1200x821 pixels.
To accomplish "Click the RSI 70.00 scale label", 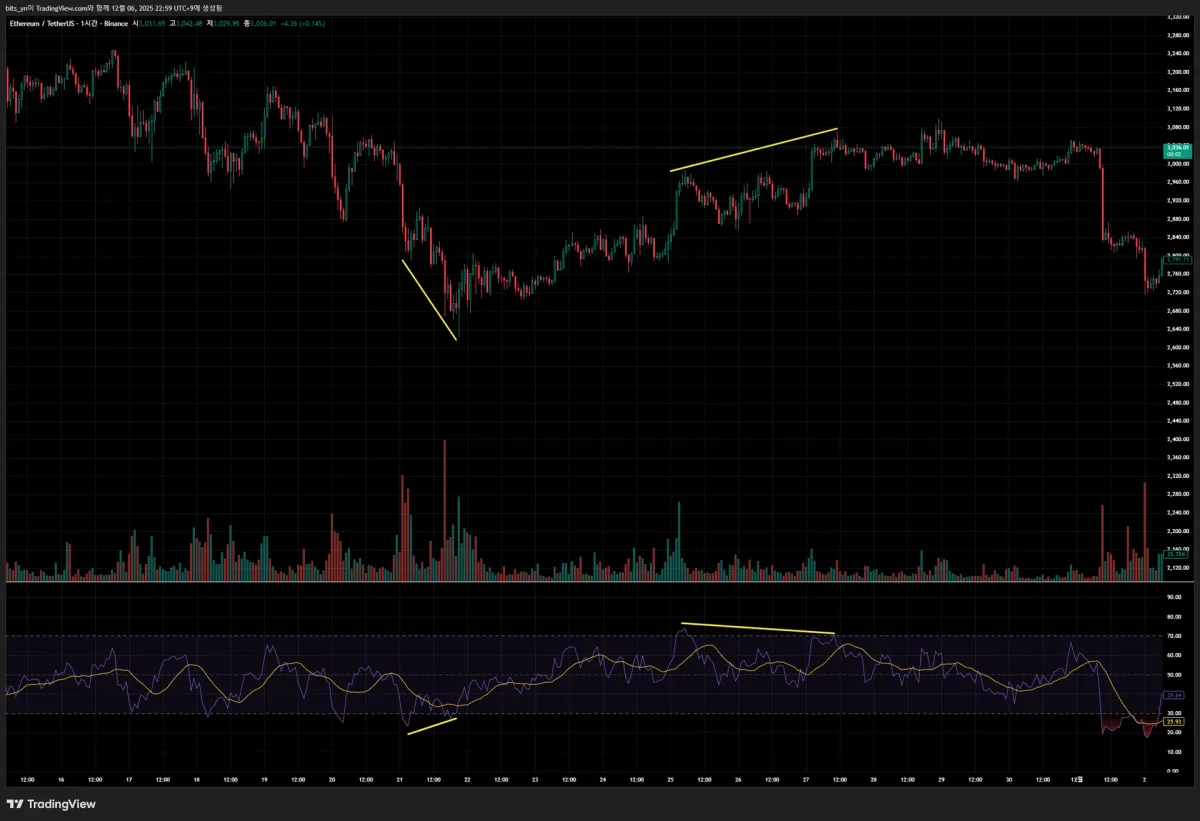I will pyautogui.click(x=1174, y=636).
